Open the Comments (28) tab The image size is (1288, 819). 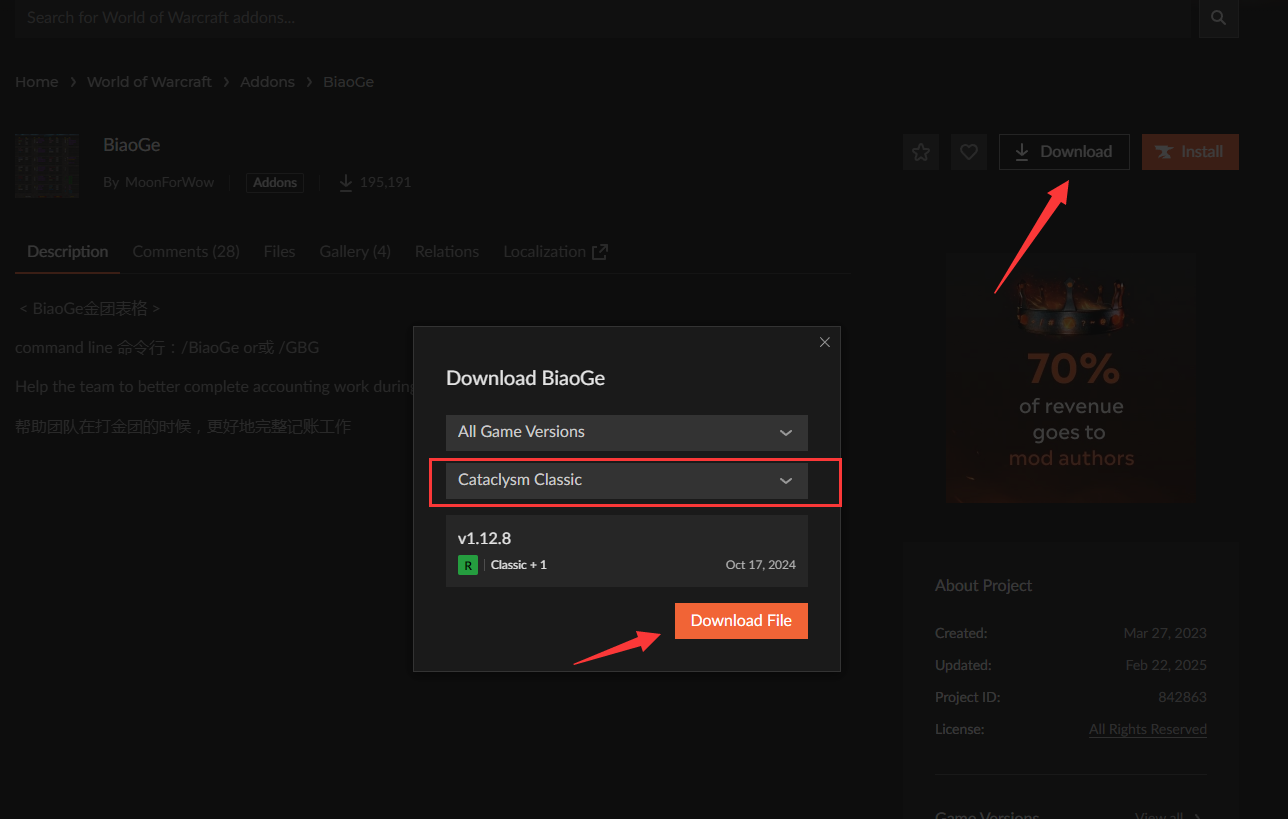(x=186, y=252)
